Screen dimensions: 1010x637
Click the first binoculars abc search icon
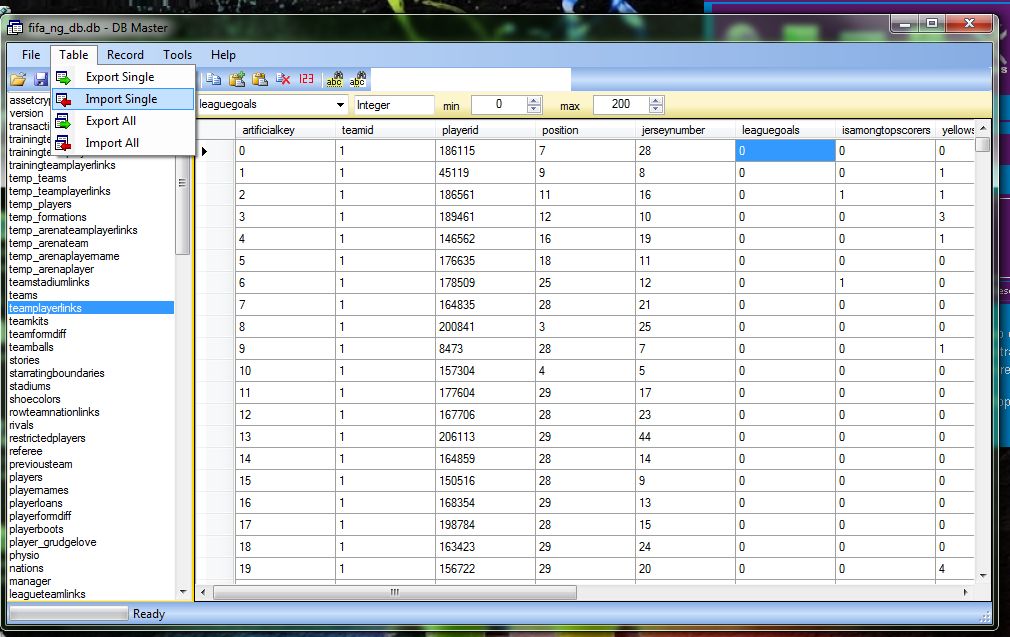[335, 79]
